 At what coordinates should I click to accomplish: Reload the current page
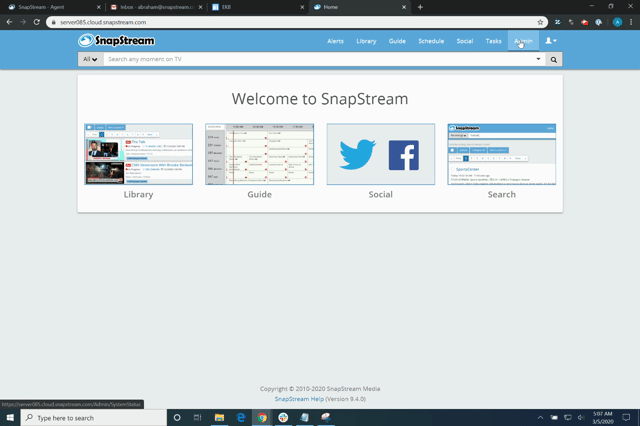[x=36, y=22]
